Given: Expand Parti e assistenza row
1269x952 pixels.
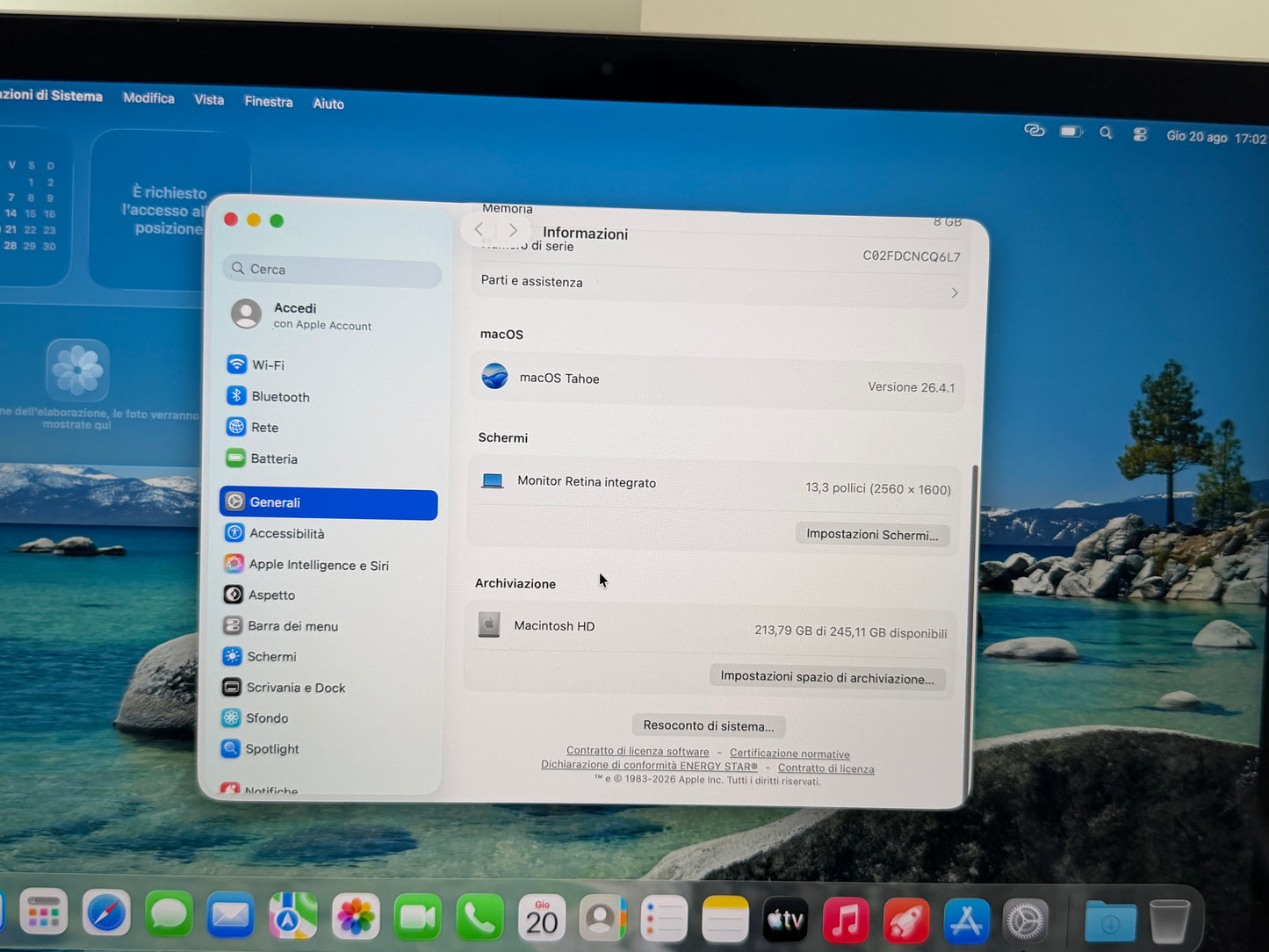Looking at the screenshot, I should tap(720, 286).
